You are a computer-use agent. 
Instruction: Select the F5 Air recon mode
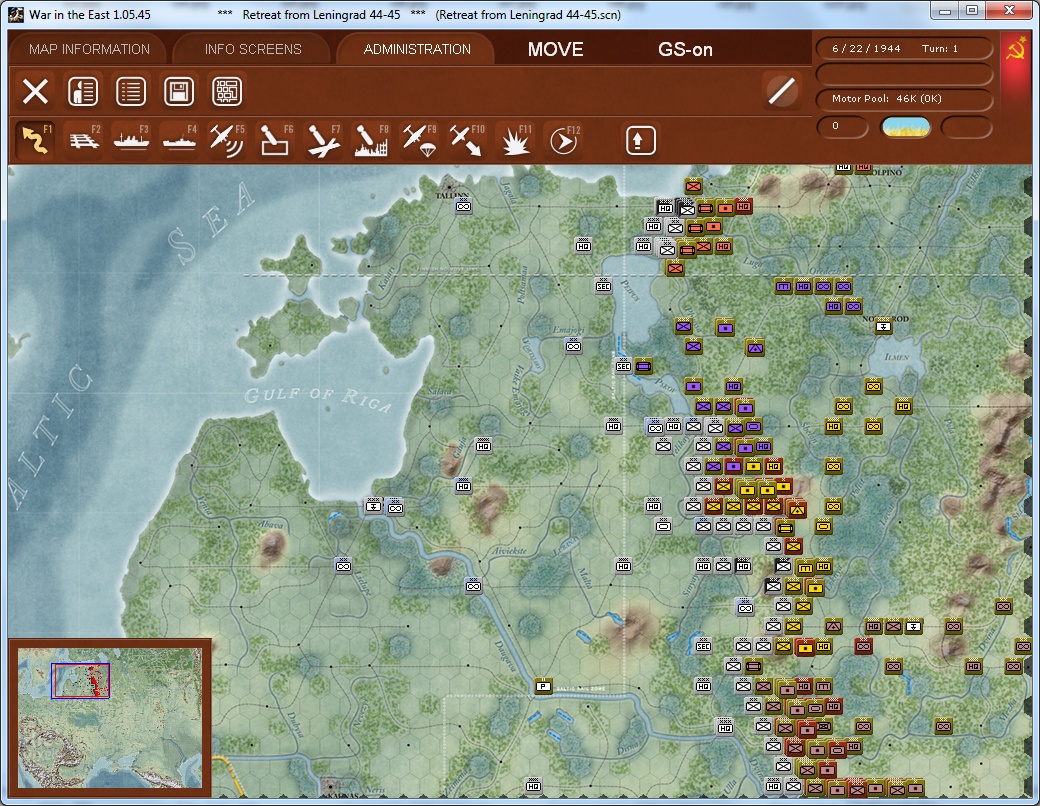tap(226, 140)
